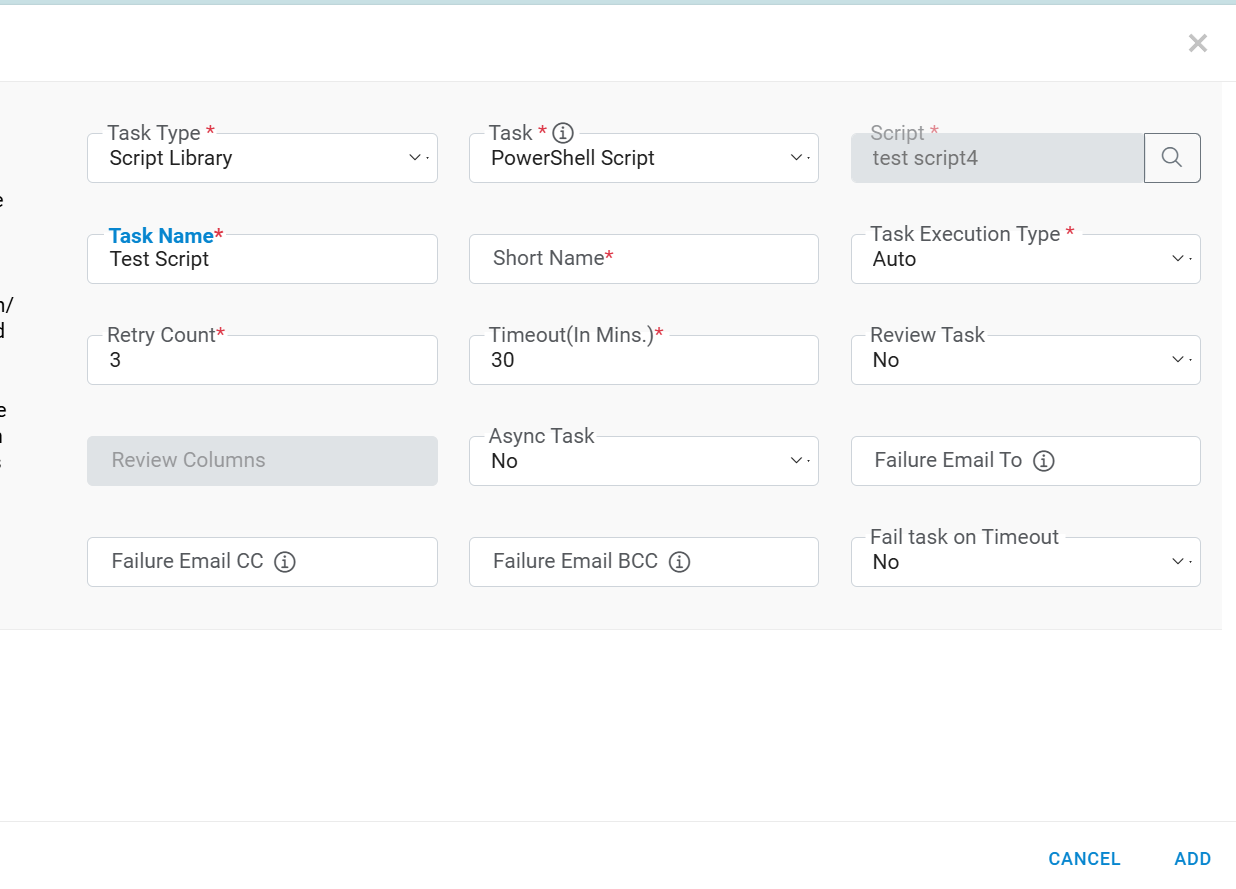
Task: Click the info icon beside Task label
Action: pos(563,133)
